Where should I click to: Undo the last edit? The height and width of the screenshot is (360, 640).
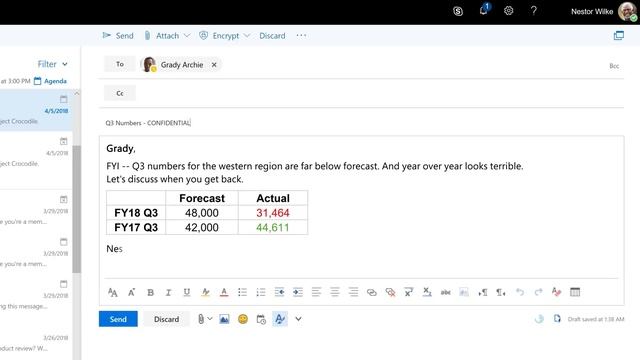point(520,292)
